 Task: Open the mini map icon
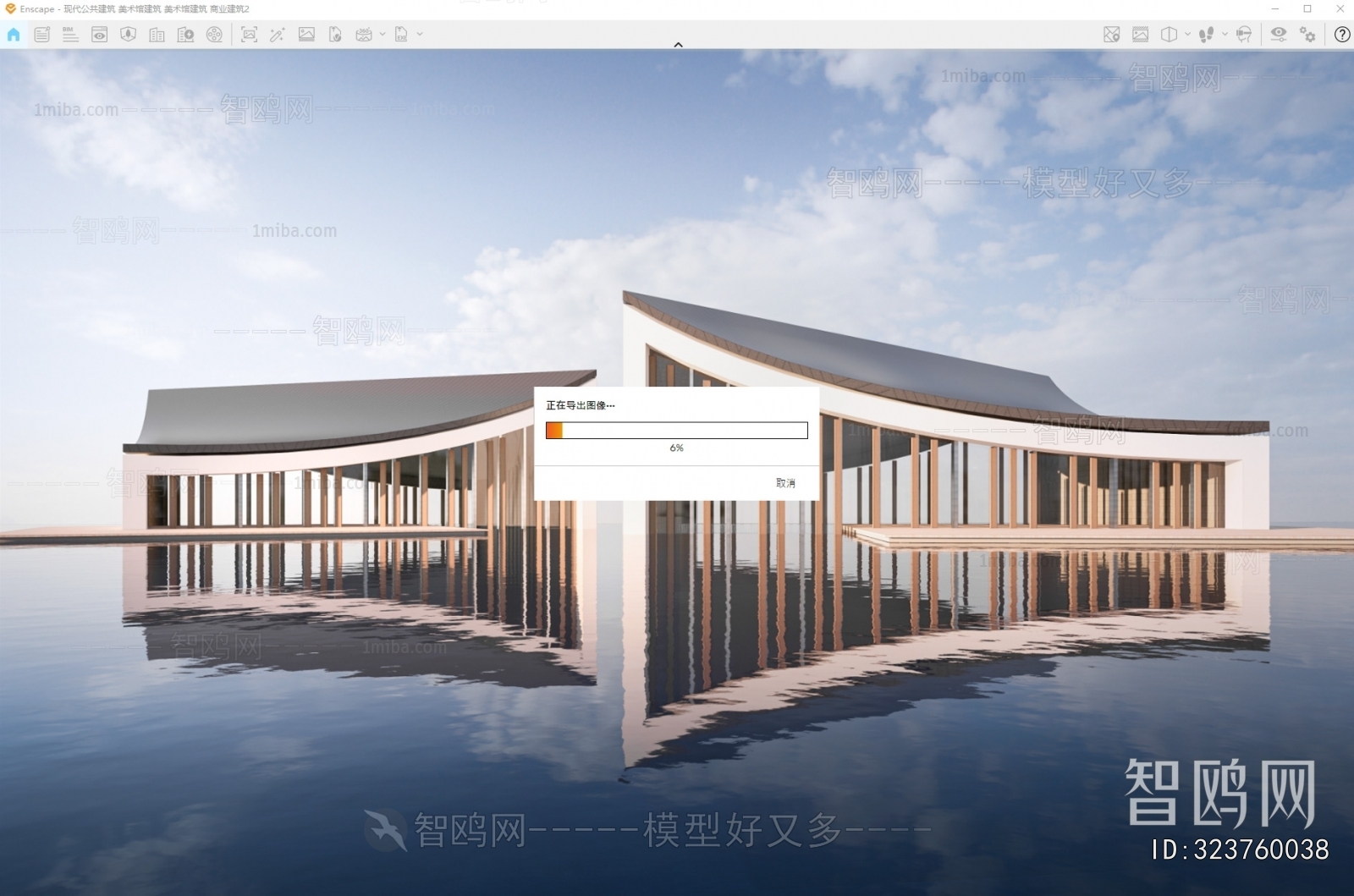[1112, 35]
